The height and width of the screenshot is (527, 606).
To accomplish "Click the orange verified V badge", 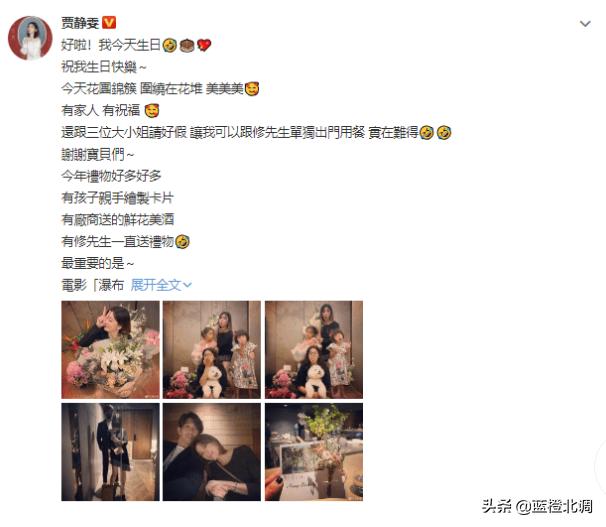I will 109,22.
